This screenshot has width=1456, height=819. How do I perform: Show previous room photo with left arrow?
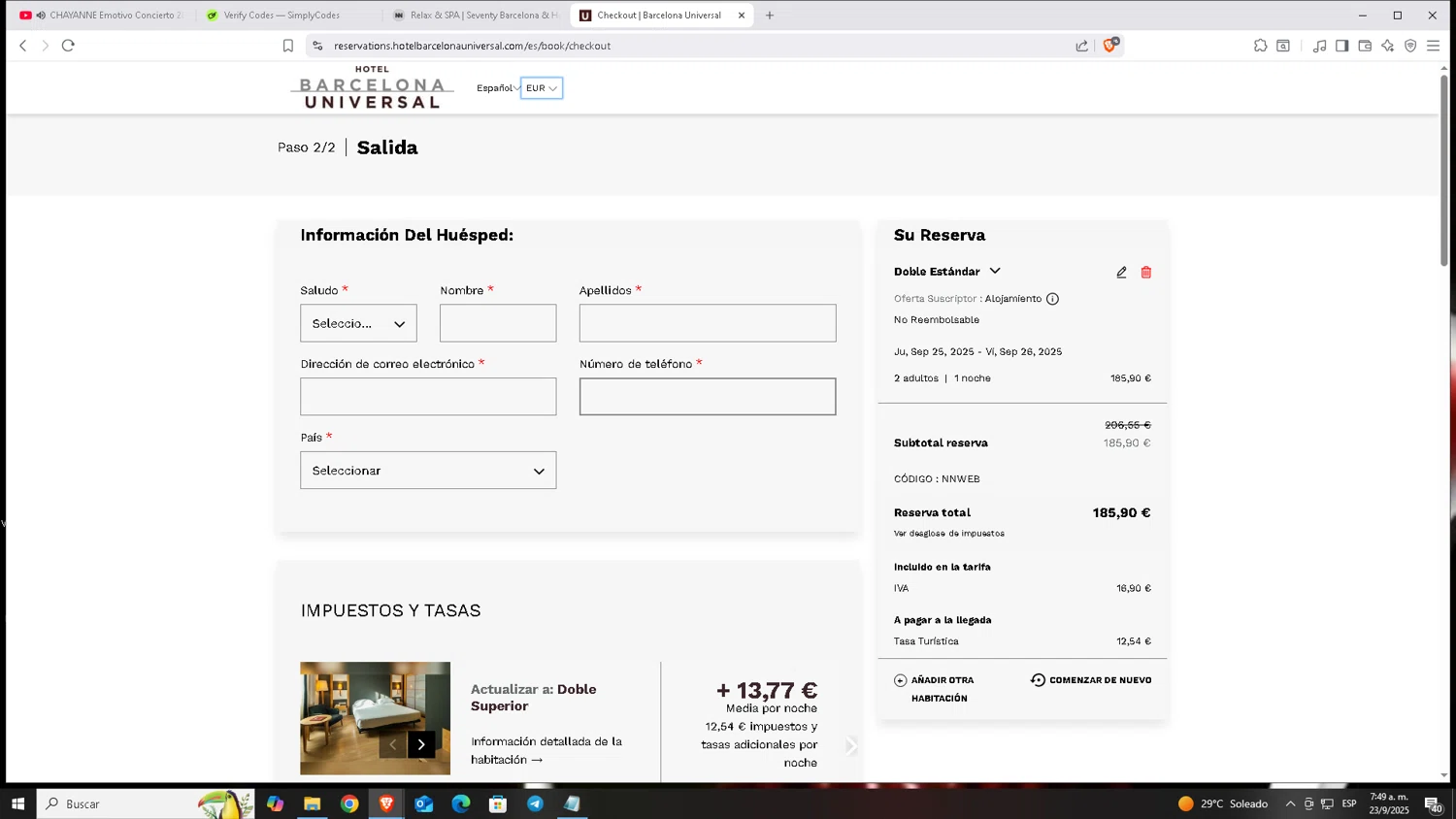pos(392,744)
